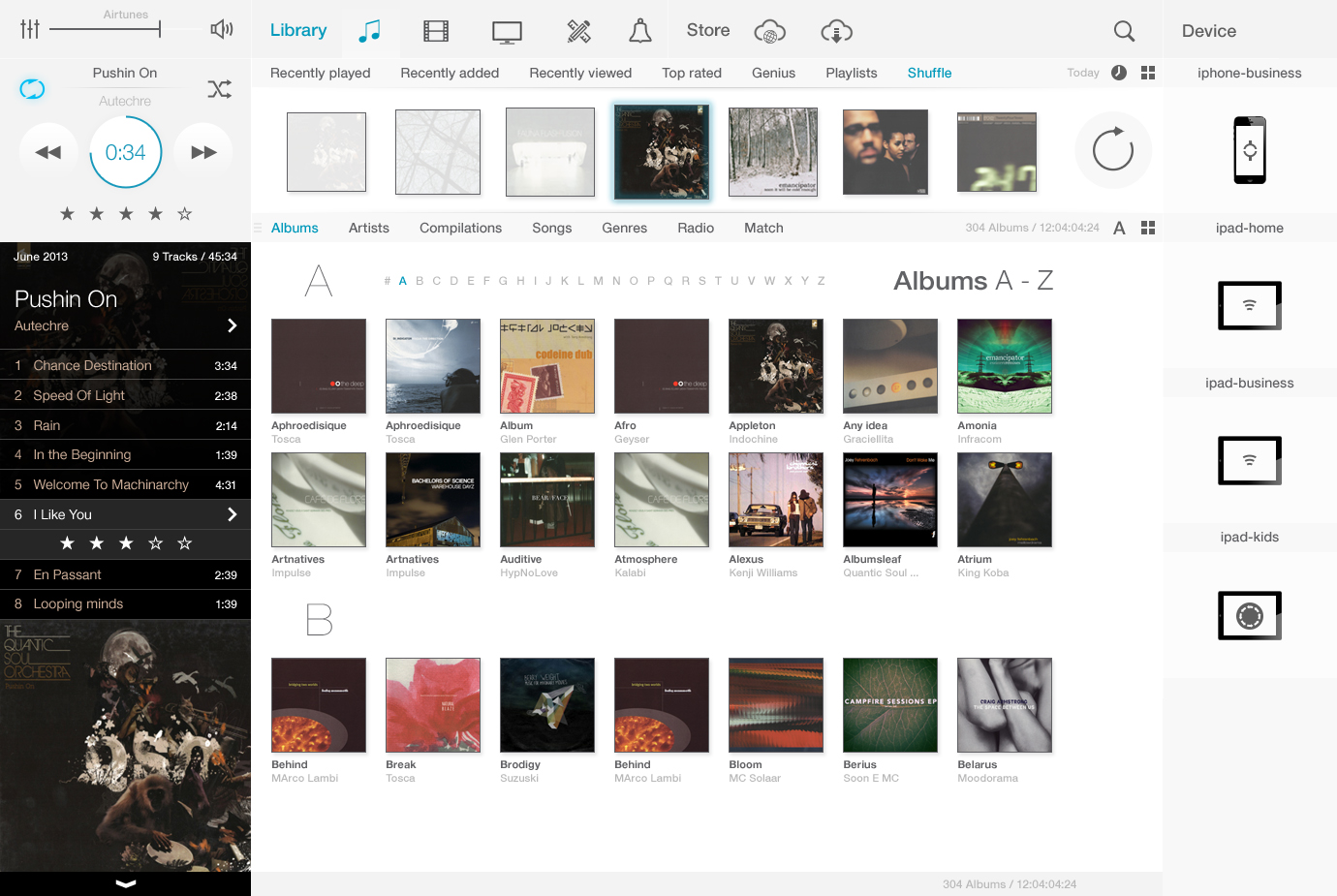Screen dimensions: 1337x896
Task: Expand the I Like You track chevron
Action: pos(232,514)
